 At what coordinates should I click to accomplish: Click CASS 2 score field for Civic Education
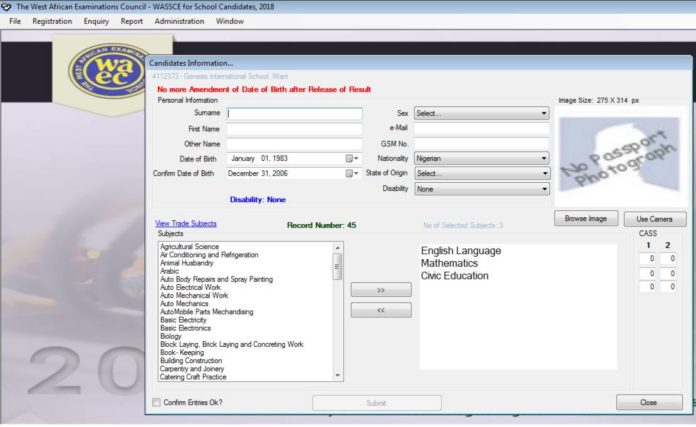pos(668,287)
